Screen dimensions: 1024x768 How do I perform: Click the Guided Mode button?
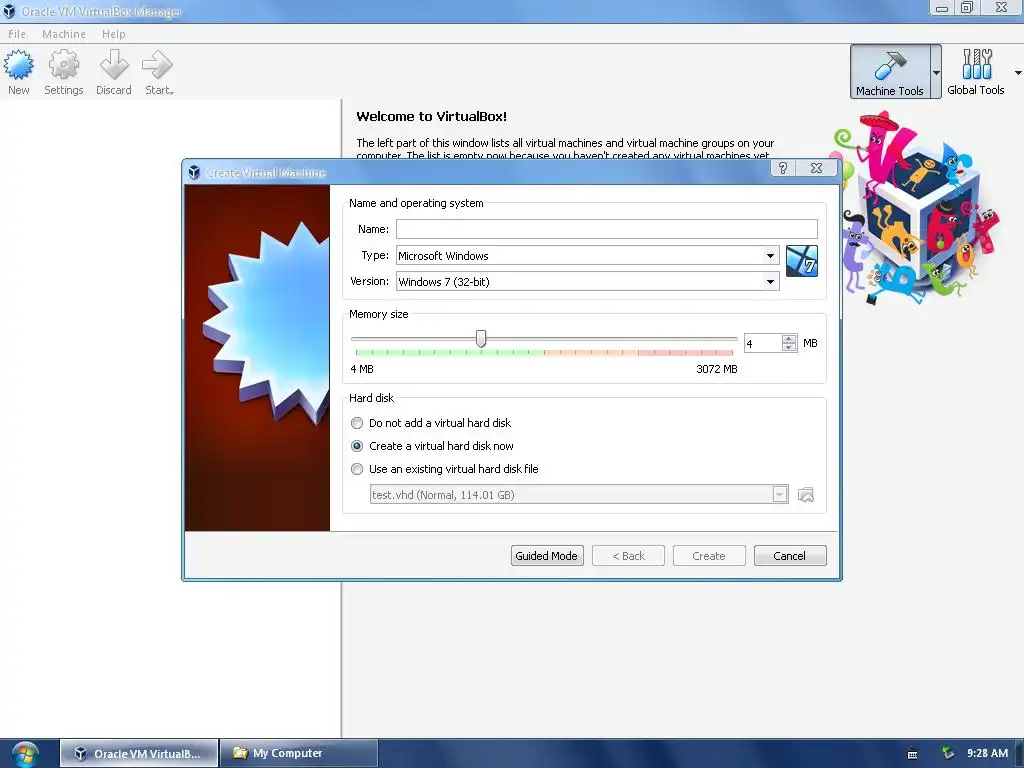point(547,556)
